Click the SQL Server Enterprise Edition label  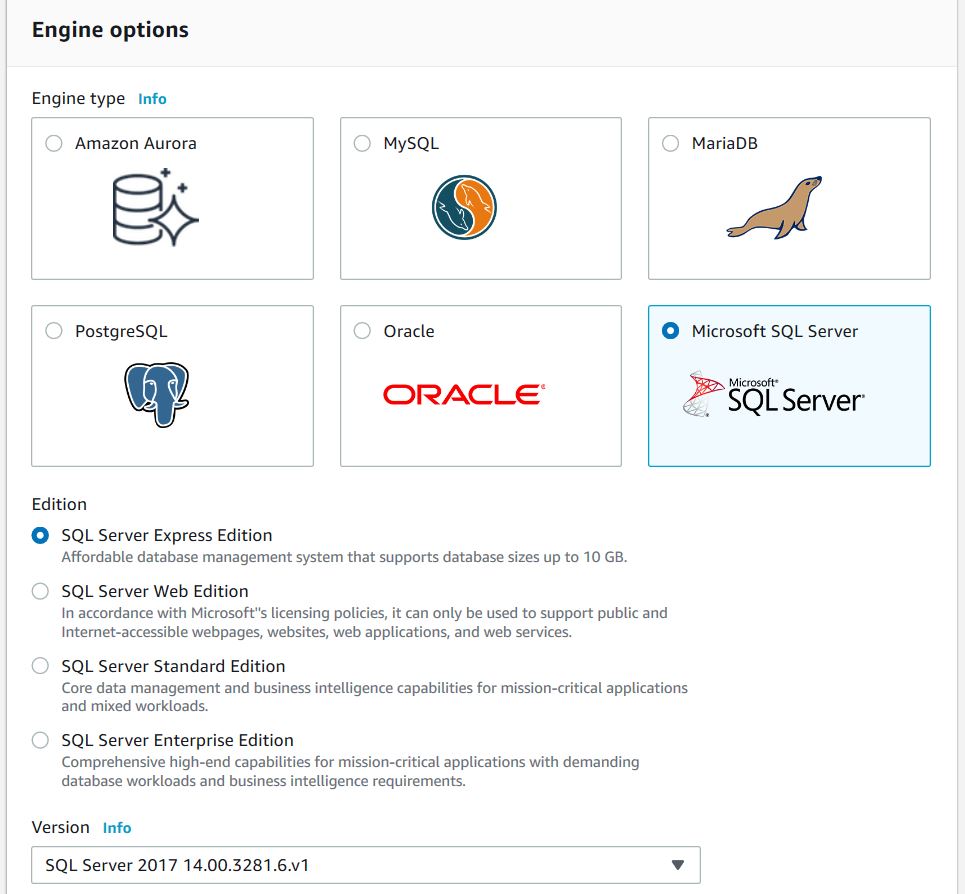click(177, 740)
